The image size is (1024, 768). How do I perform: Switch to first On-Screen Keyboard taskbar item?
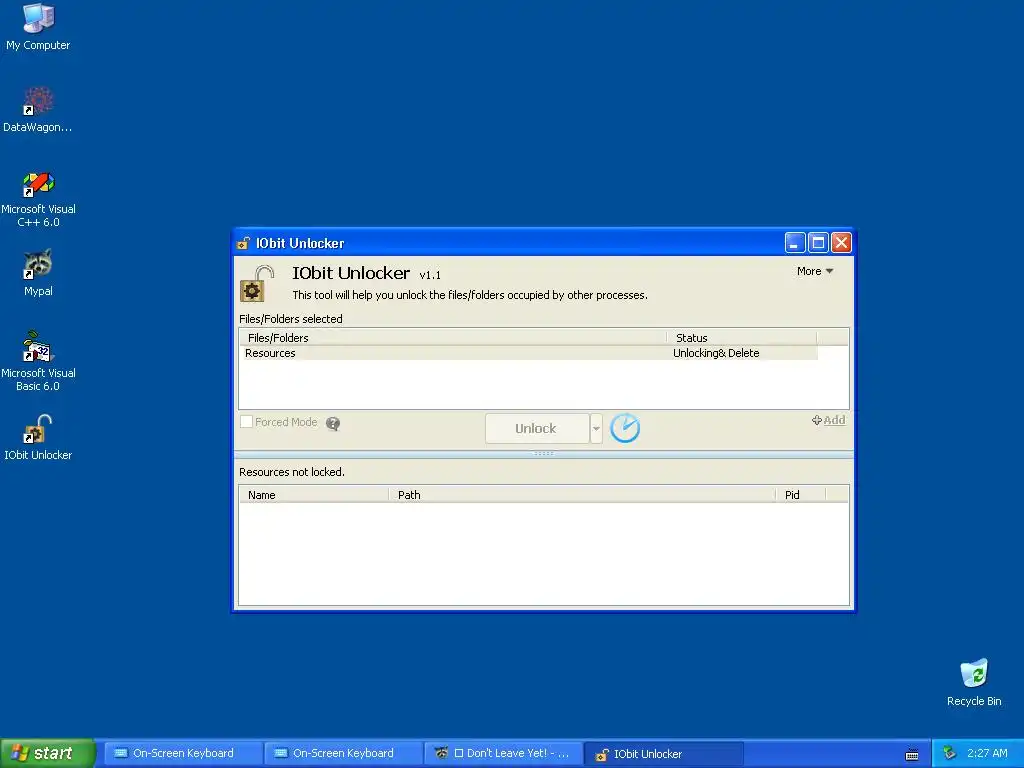(183, 753)
